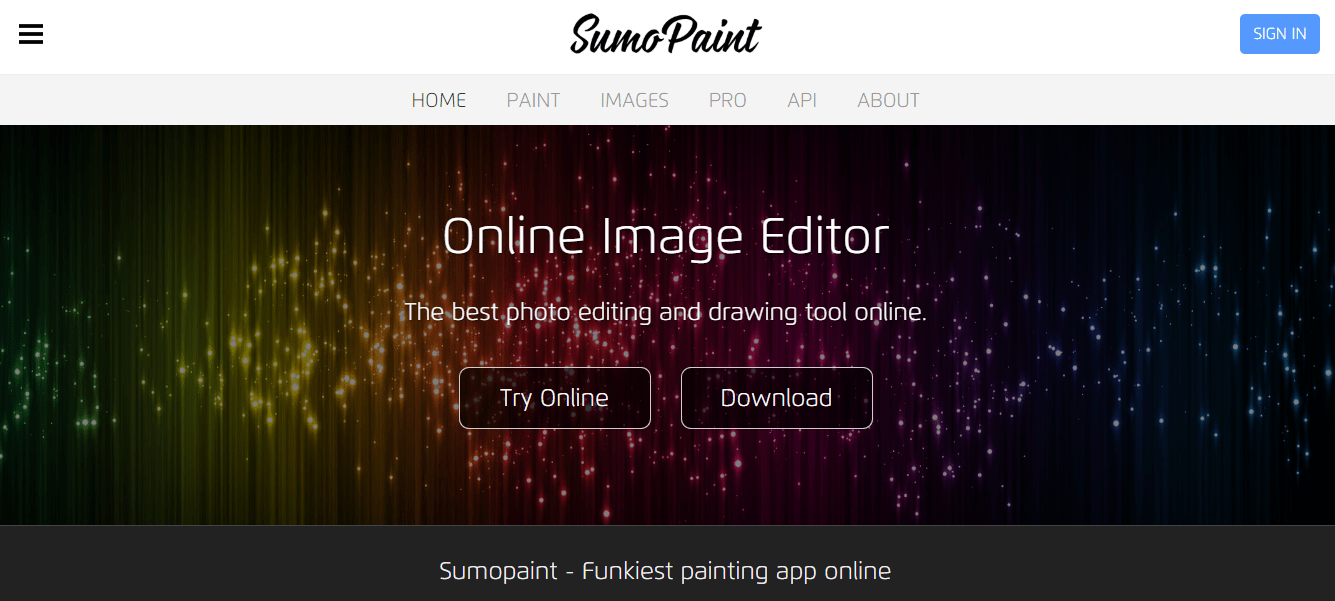Visit the ABOUT page
The height and width of the screenshot is (601, 1335).
(x=888, y=100)
